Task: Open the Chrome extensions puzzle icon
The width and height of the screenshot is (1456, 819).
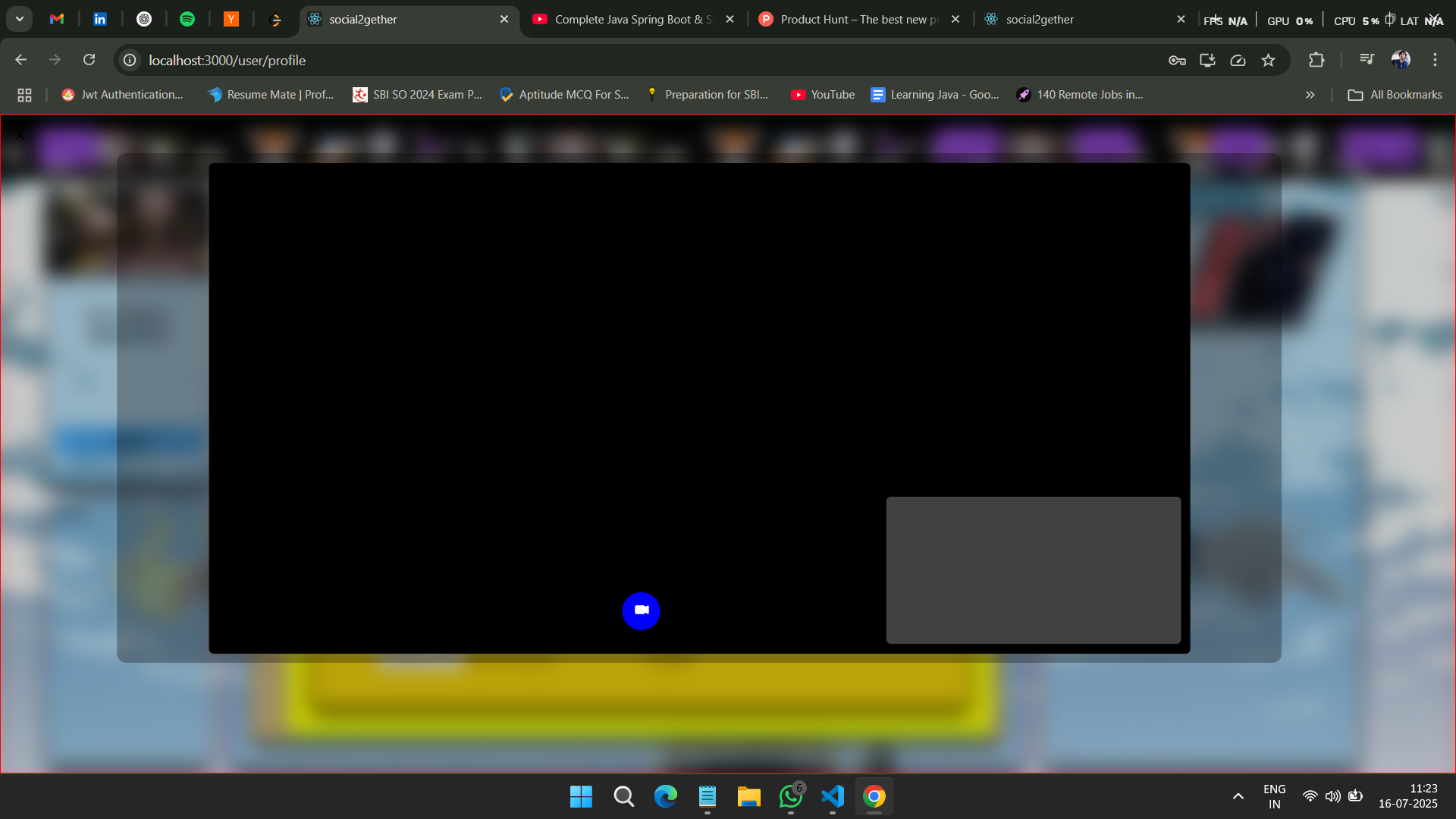Action: pos(1316,60)
